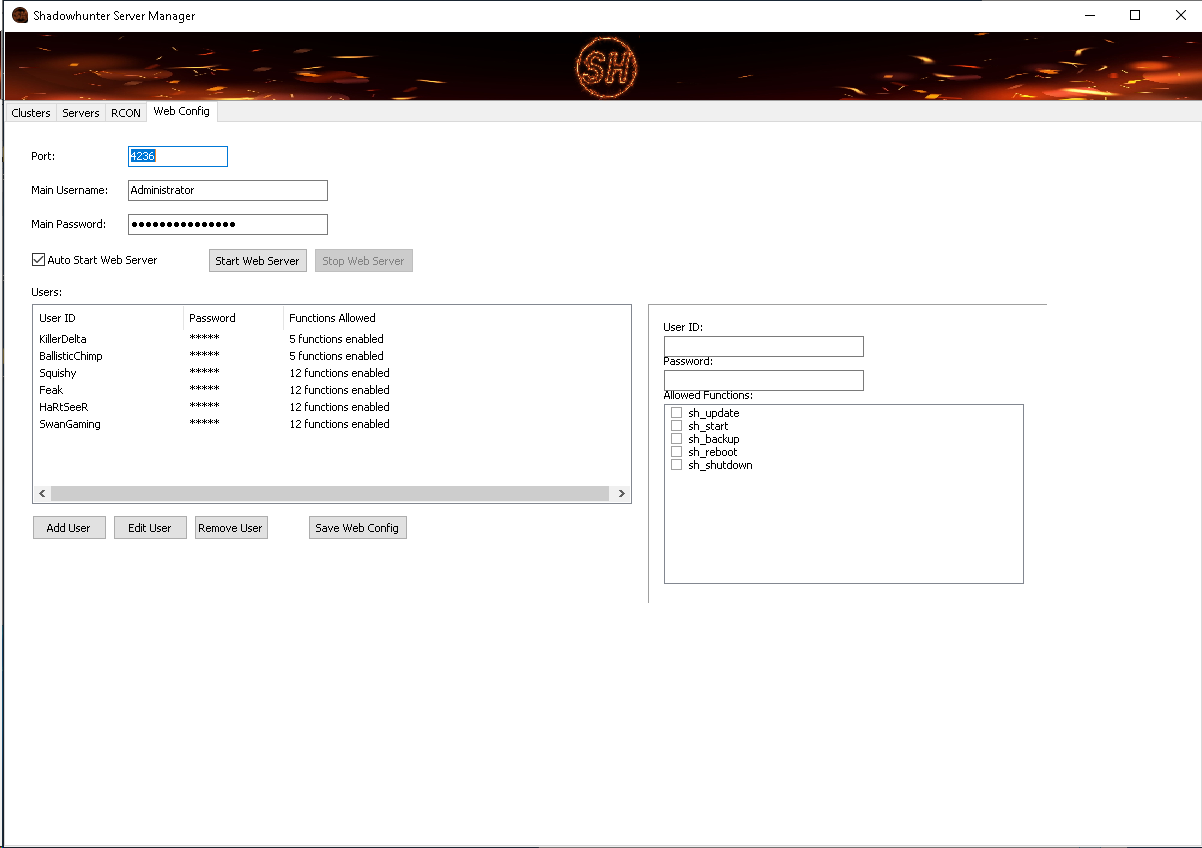Click the SH logo in the banner
Screen dimensions: 1202x848
pos(605,66)
